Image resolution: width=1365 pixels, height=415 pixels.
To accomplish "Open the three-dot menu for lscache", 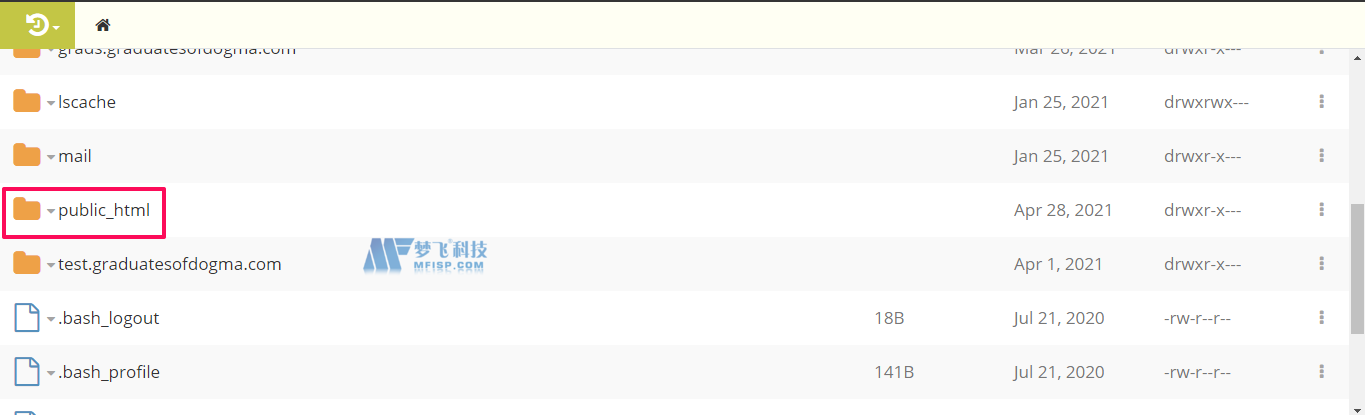I will 1322,102.
